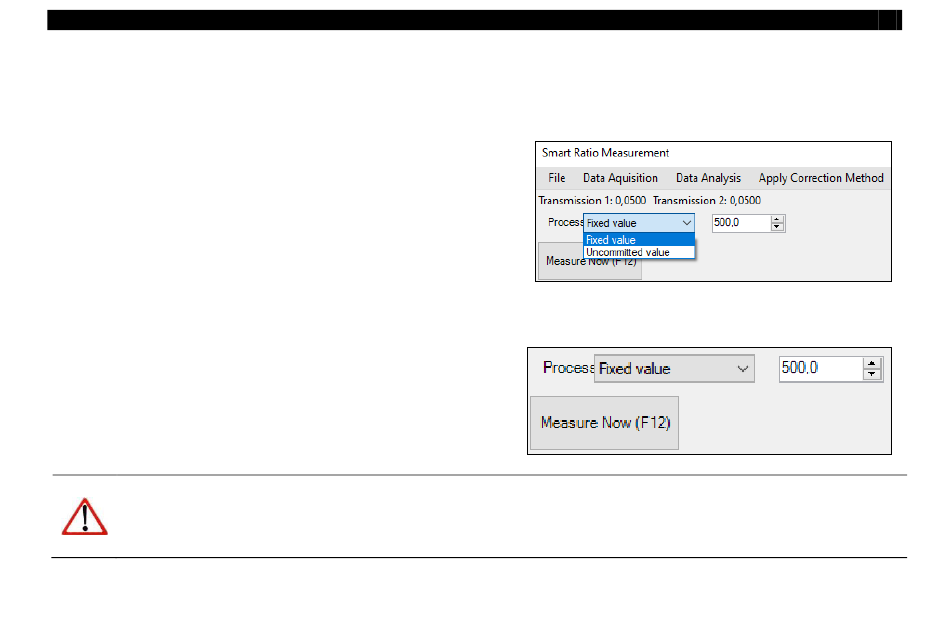Open the Apply Correction Method menu
This screenshot has height=638, width=950.
pyautogui.click(x=821, y=178)
